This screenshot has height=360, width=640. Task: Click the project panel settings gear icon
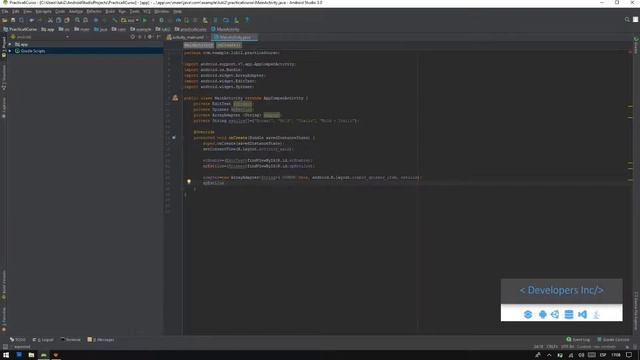pos(149,37)
